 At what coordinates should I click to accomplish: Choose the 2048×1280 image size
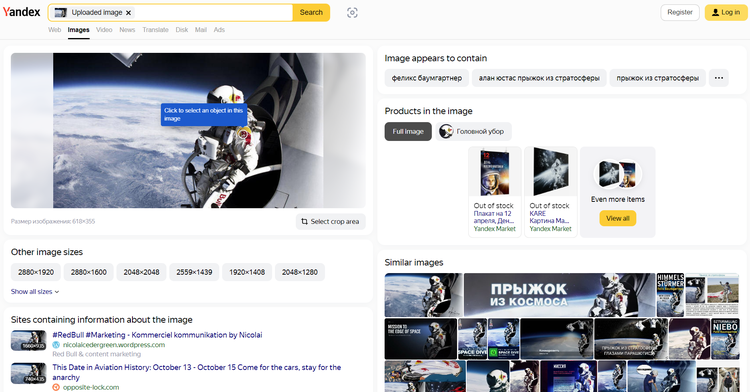click(x=299, y=272)
